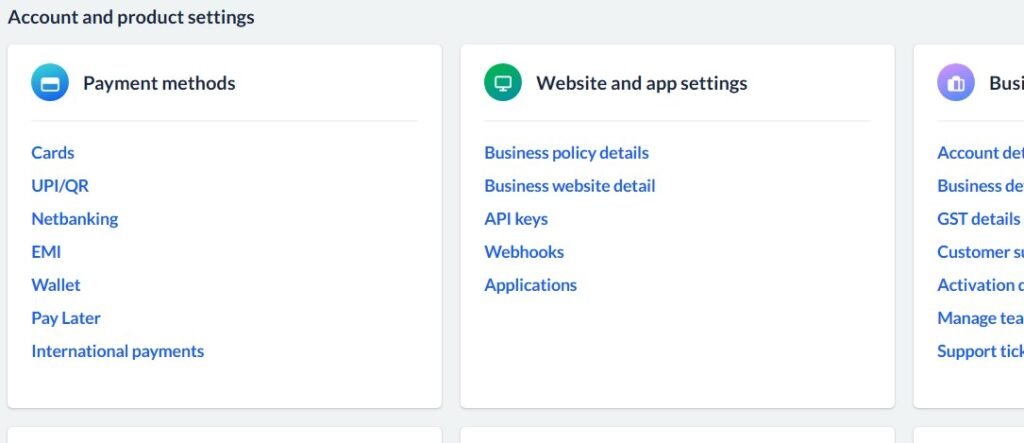Open UPI/QR settings

[60, 186]
